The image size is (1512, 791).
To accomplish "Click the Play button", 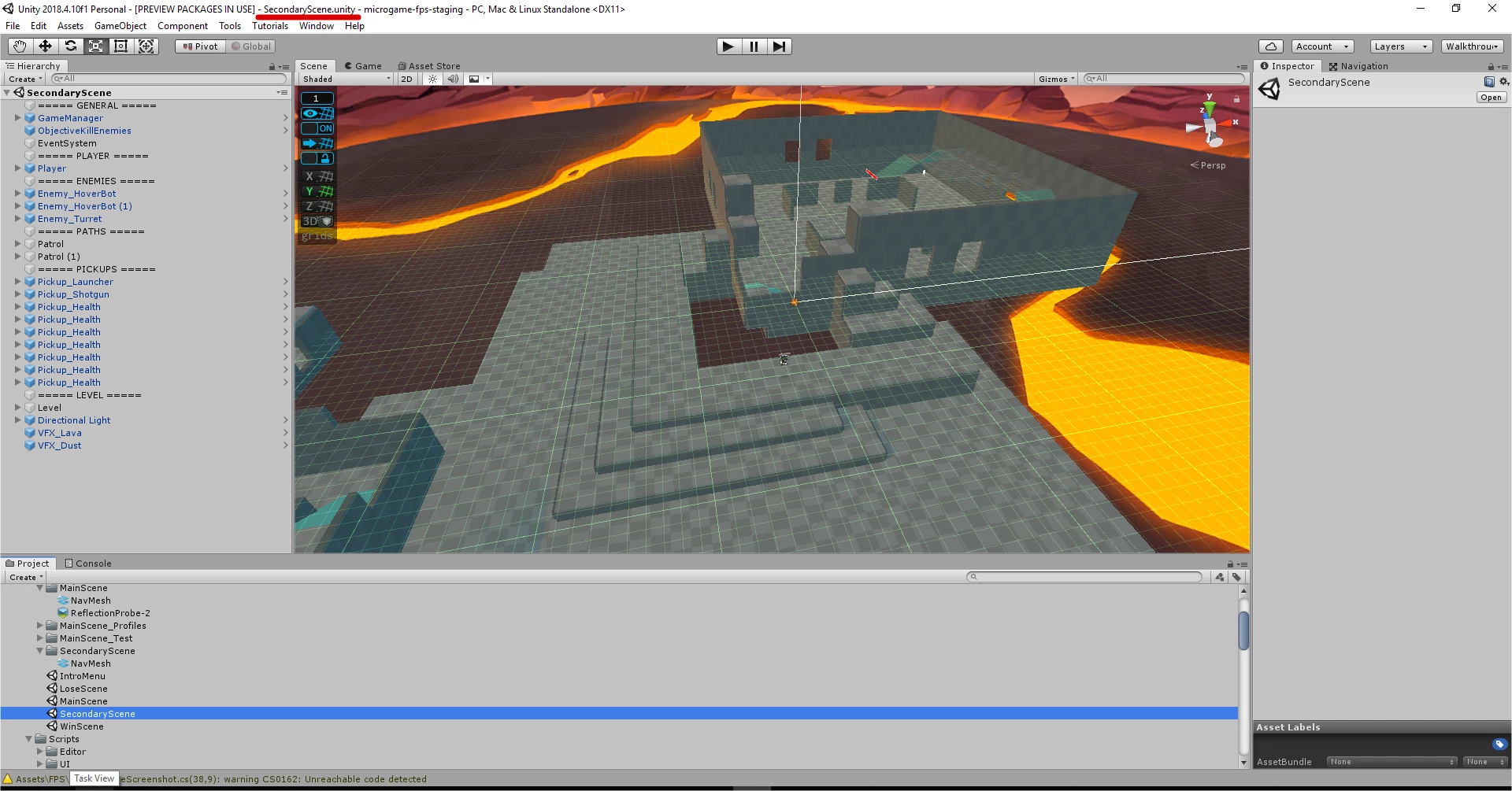I will (728, 46).
